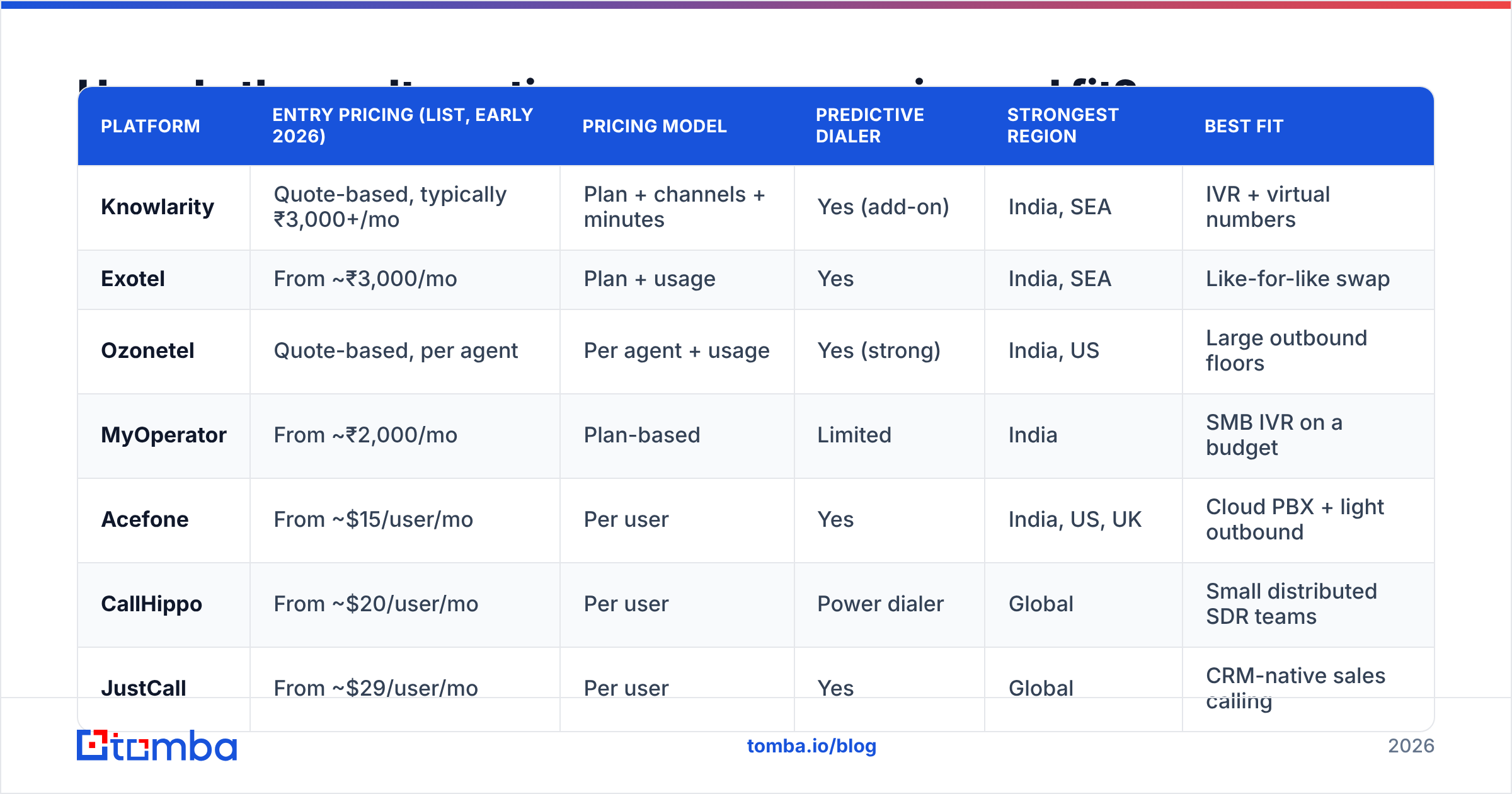The height and width of the screenshot is (794, 1512).
Task: Click the tomba logo
Action: 157,745
